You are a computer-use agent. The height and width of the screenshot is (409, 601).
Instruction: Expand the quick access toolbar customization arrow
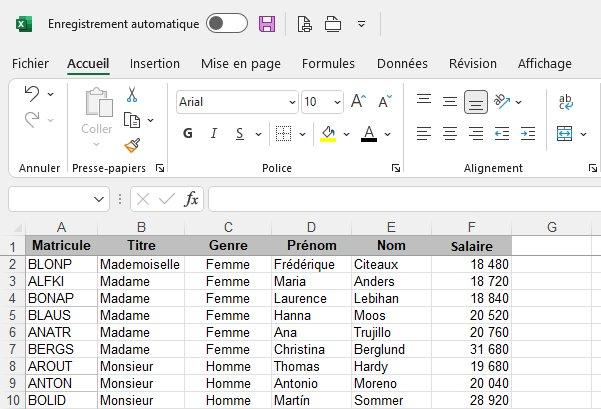click(361, 24)
